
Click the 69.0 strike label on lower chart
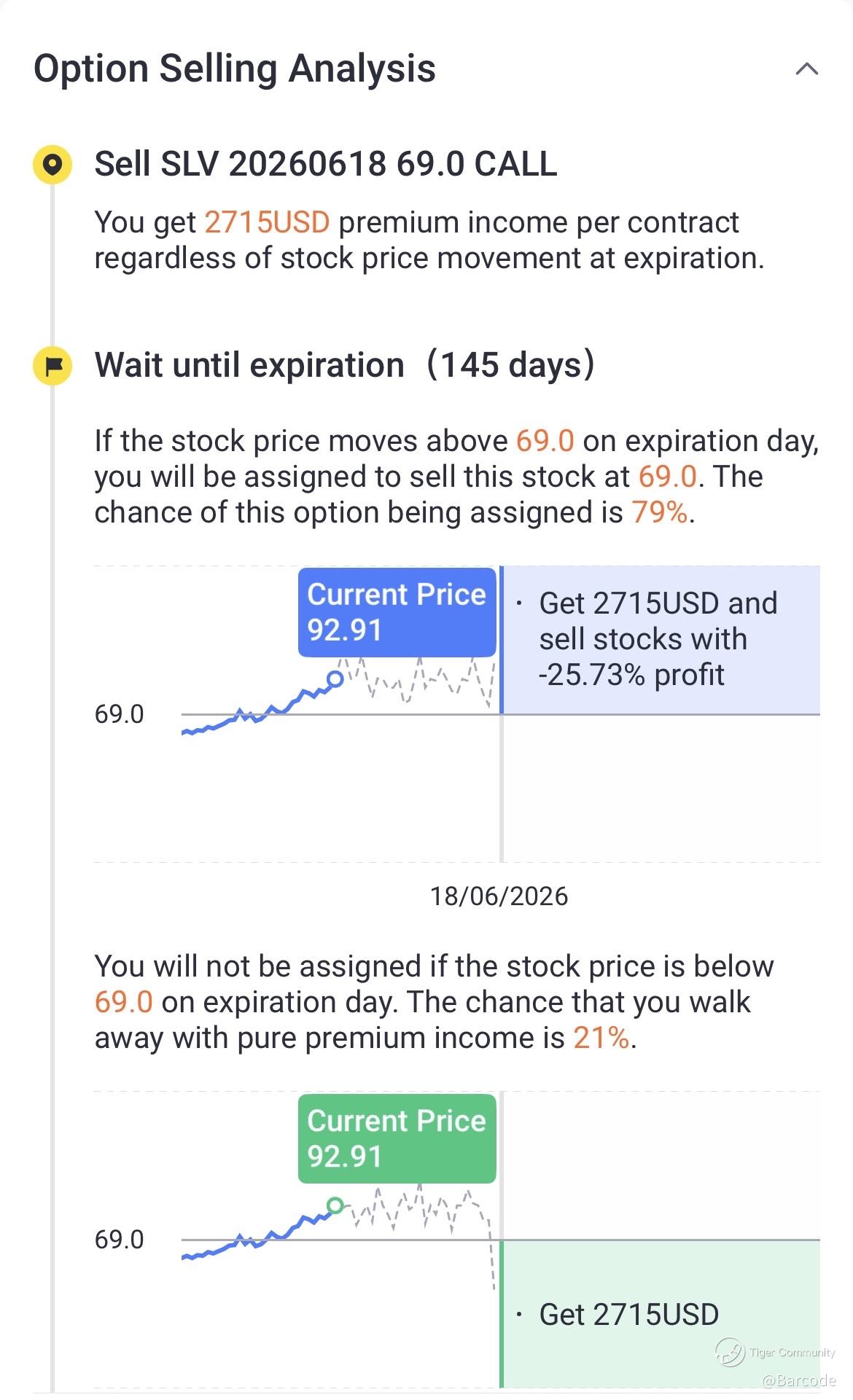coord(119,1240)
